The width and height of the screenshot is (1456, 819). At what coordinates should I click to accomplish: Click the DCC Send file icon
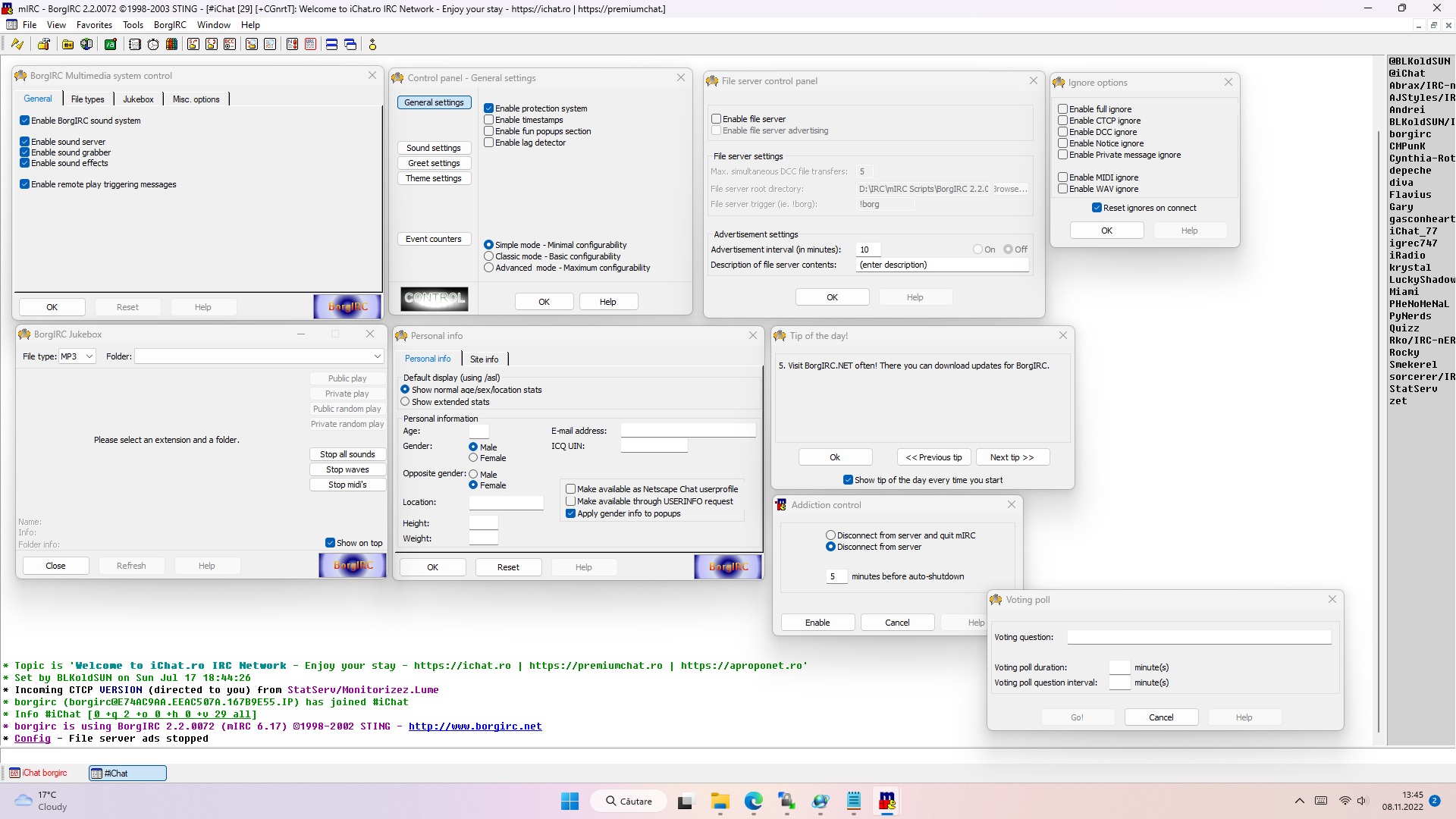[x=193, y=44]
